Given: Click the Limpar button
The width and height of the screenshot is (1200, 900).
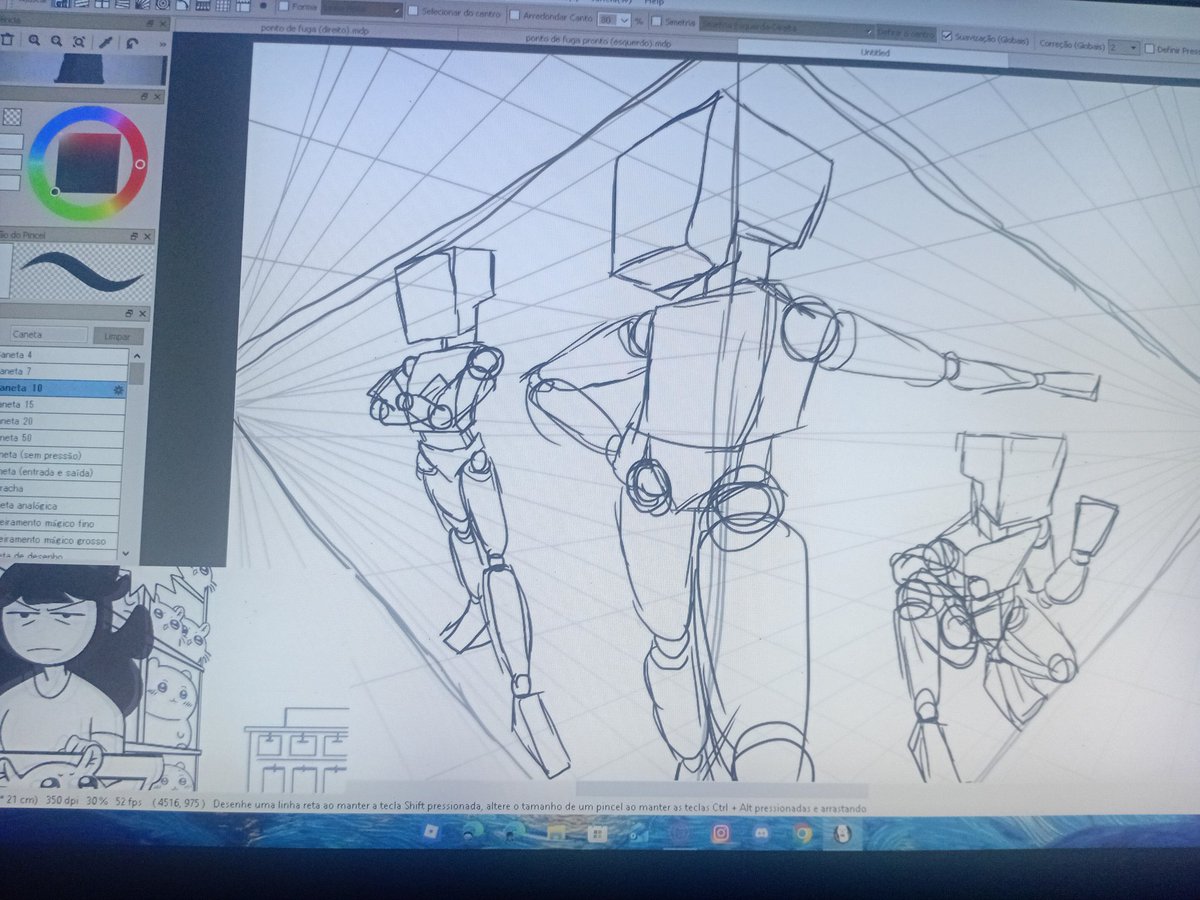Looking at the screenshot, I should tap(118, 336).
